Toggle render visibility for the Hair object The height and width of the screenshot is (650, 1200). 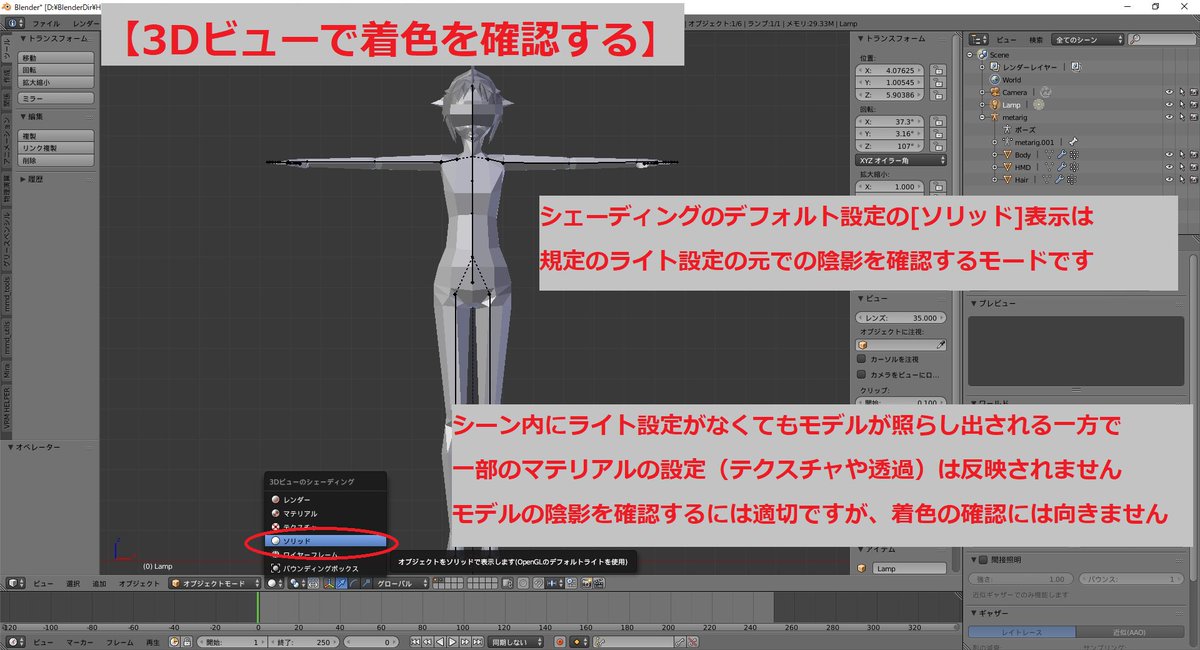click(1194, 180)
